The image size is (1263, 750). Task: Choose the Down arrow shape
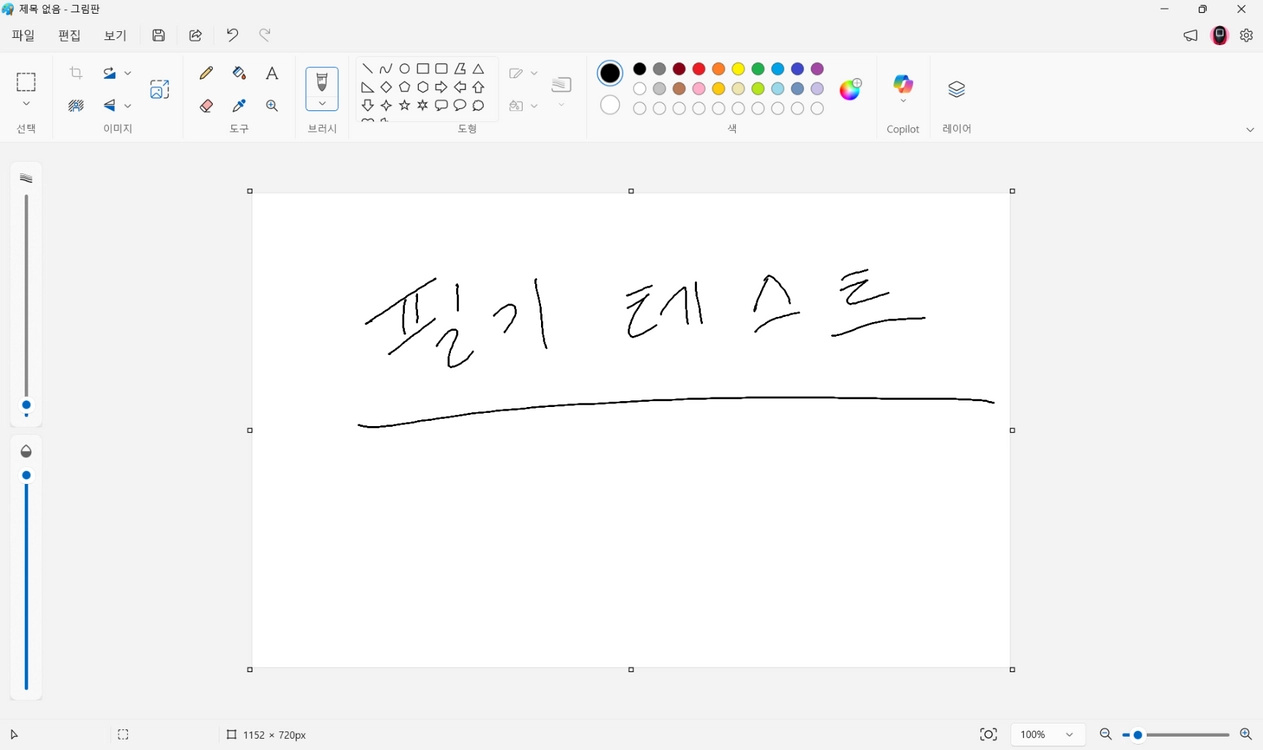pyautogui.click(x=367, y=105)
